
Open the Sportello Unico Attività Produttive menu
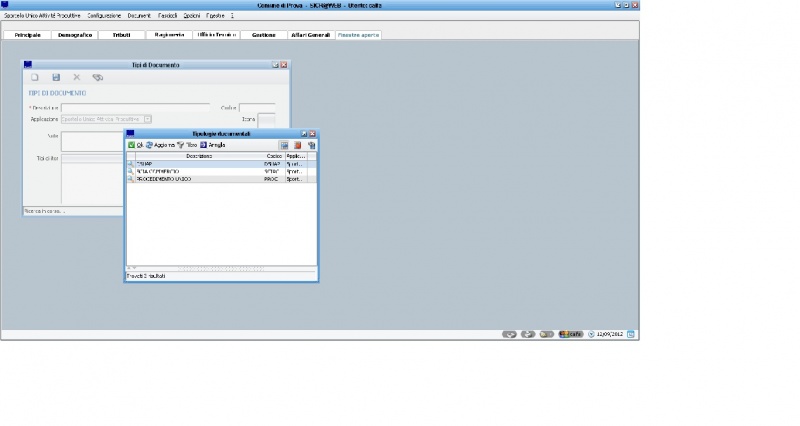tap(42, 16)
